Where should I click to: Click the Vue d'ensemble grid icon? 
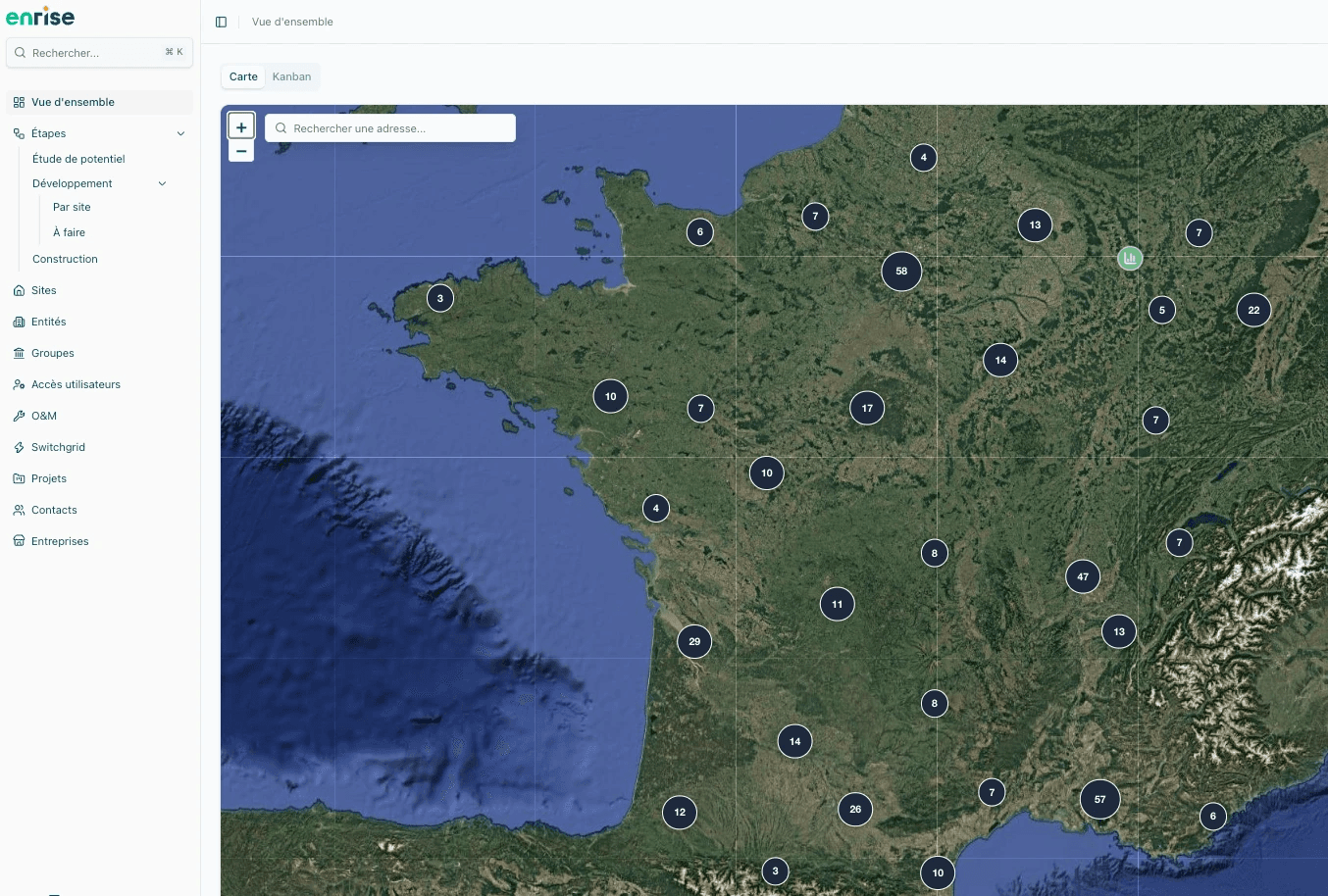pos(19,102)
